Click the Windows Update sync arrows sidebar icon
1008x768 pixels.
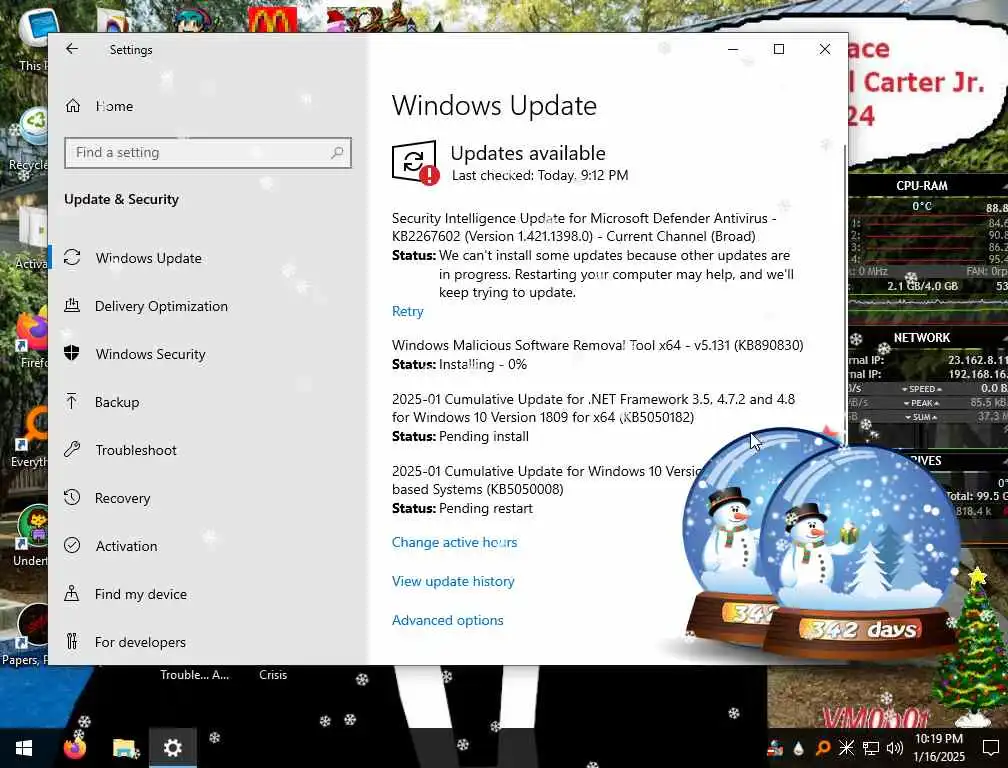click(x=72, y=257)
